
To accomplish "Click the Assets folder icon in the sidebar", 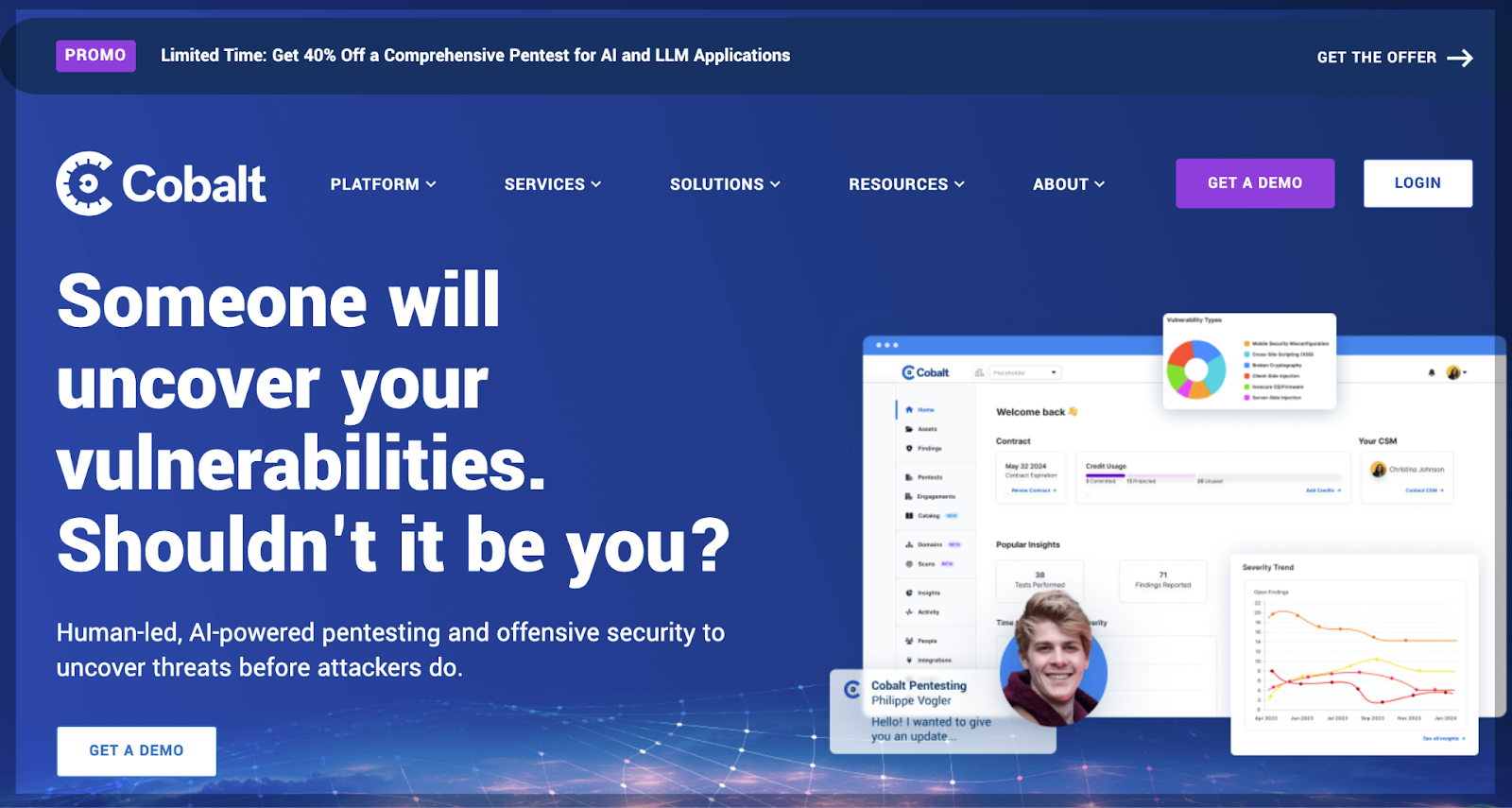I will click(x=909, y=429).
